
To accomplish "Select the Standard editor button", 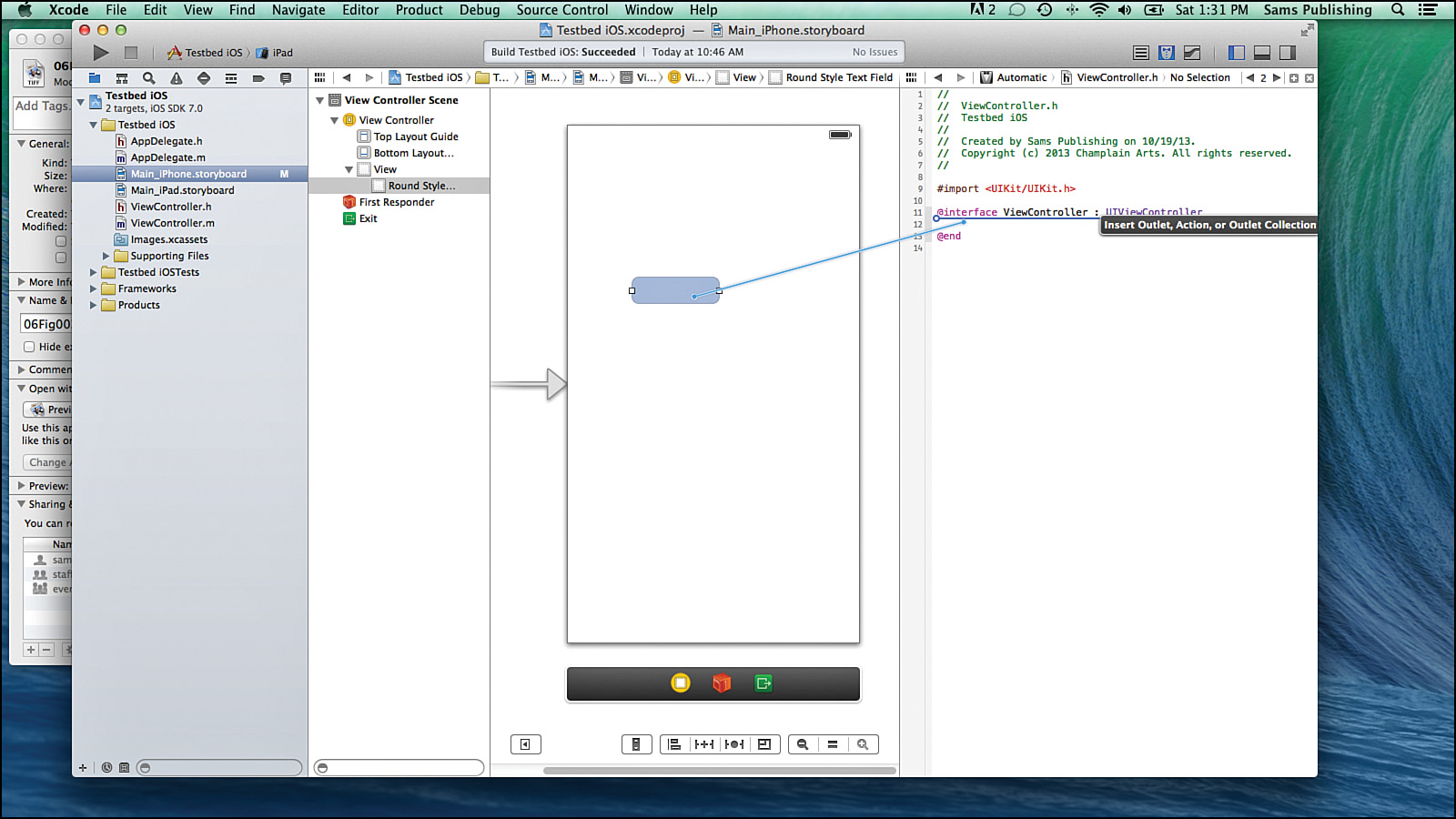I will click(x=1141, y=53).
